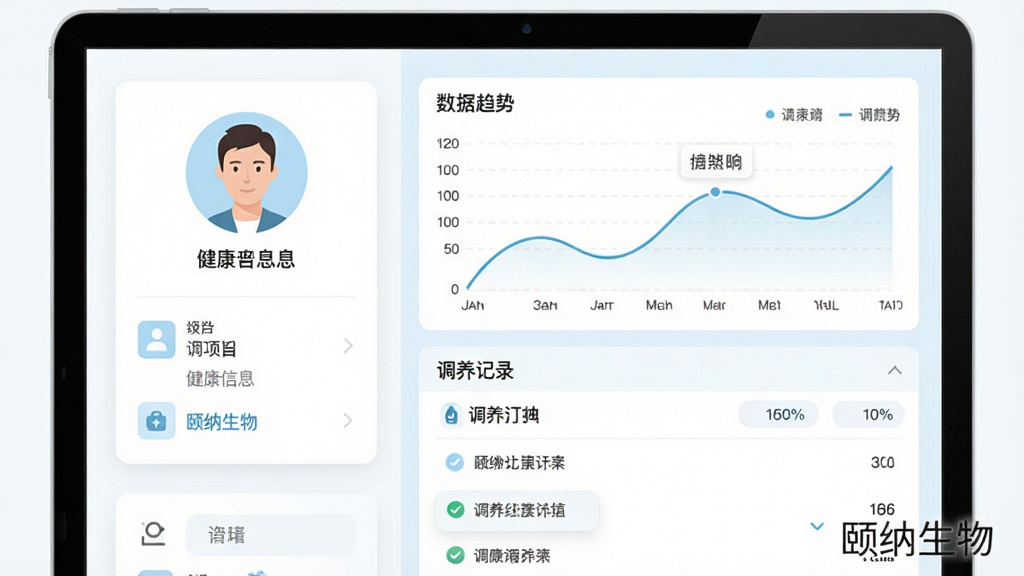Select the 160% pill
The image size is (1024, 576).
778,415
